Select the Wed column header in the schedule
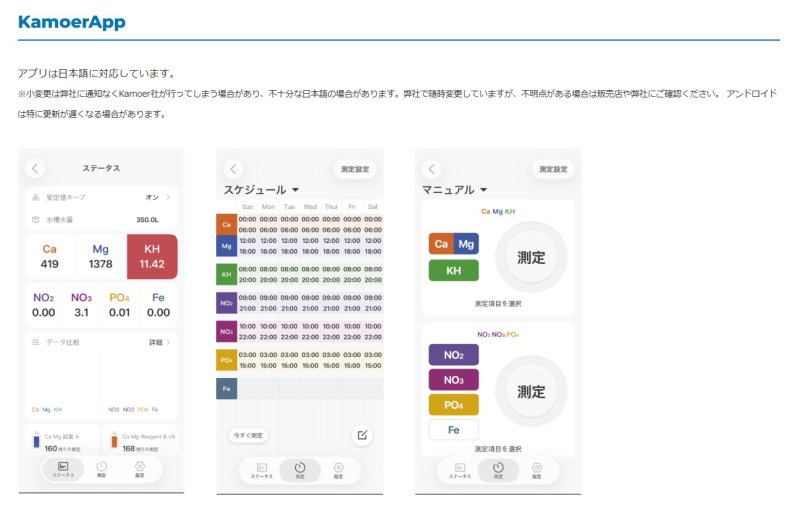 pyautogui.click(x=310, y=207)
